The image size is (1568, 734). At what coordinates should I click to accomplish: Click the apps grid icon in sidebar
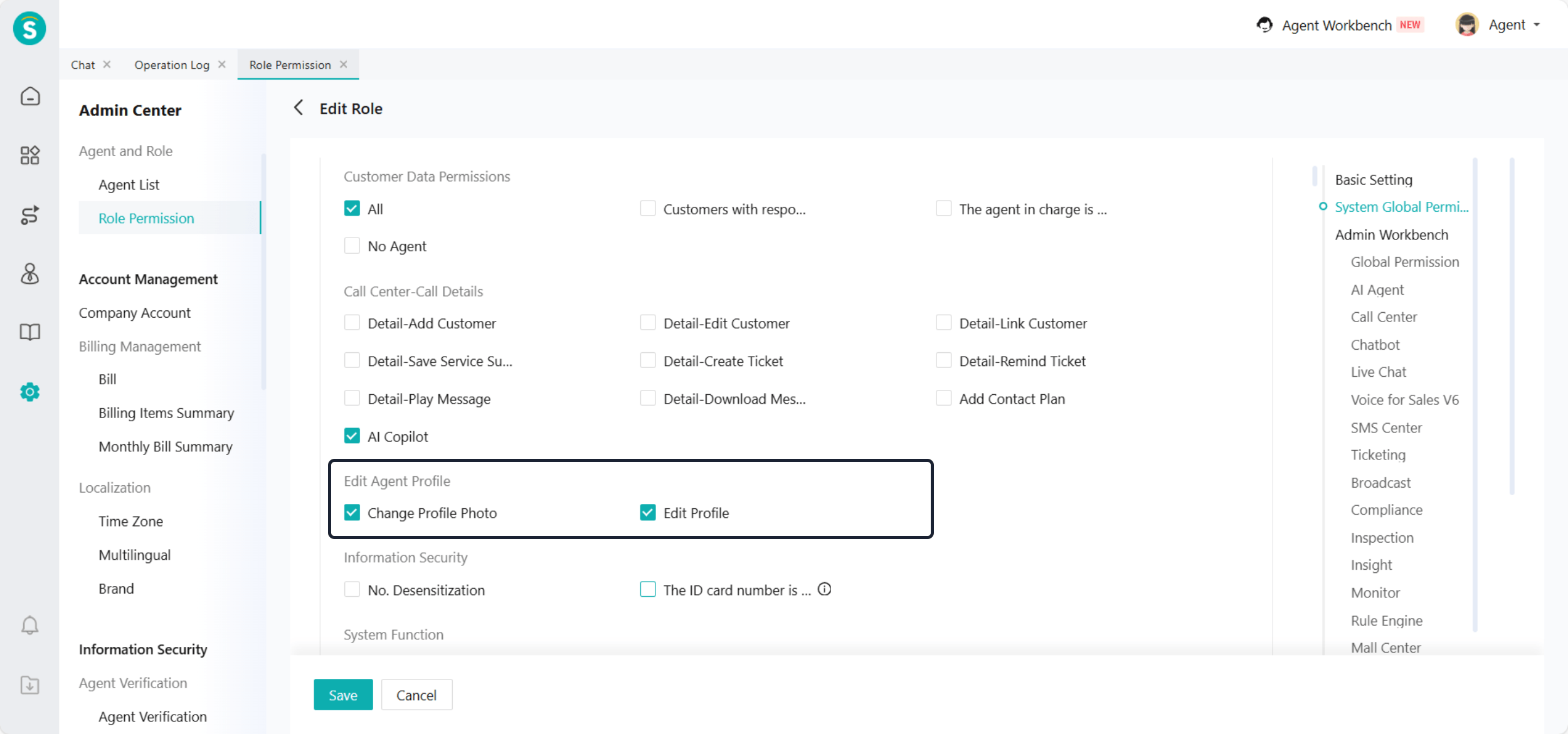(29, 155)
